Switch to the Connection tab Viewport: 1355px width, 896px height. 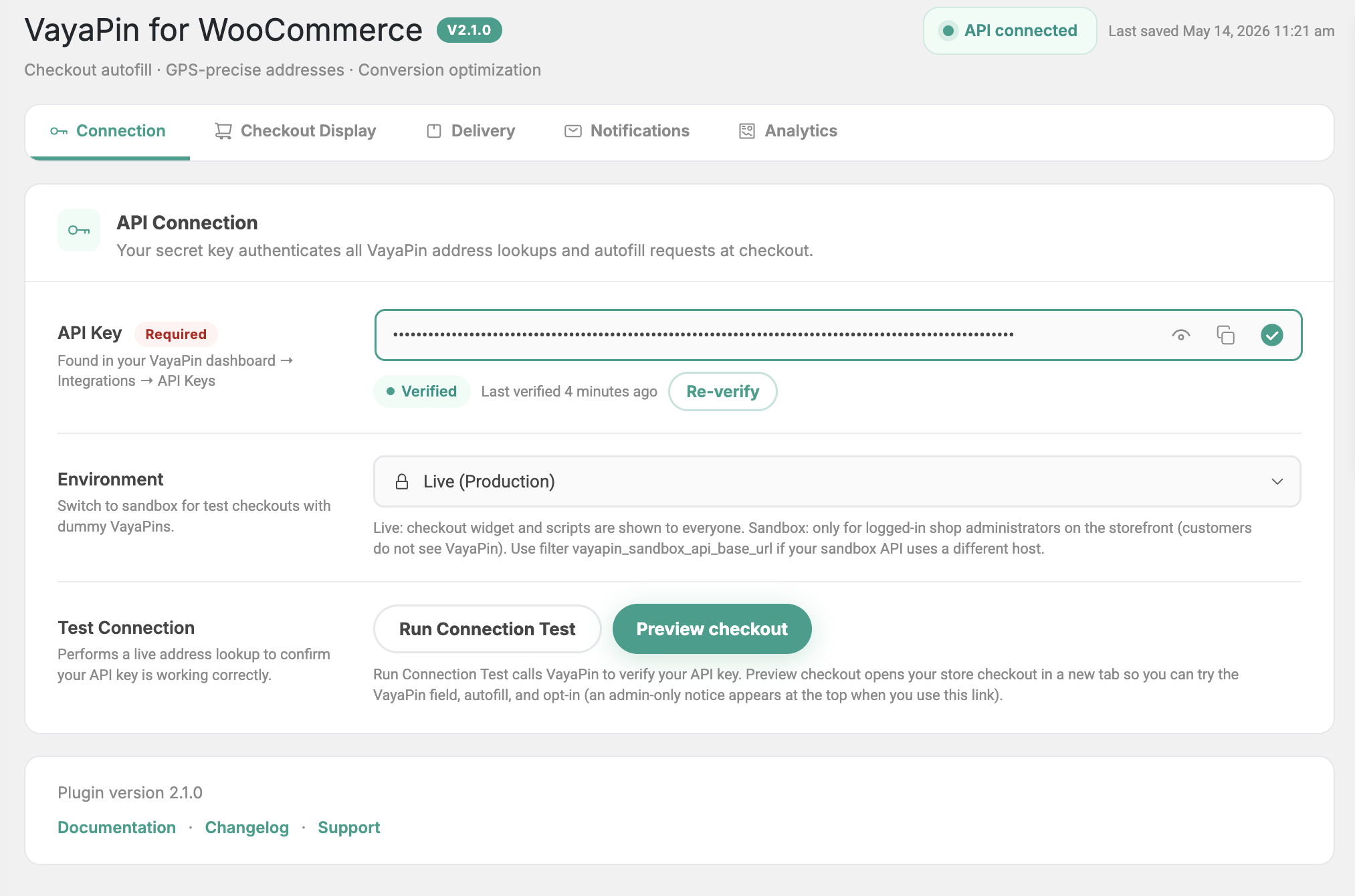(x=108, y=131)
